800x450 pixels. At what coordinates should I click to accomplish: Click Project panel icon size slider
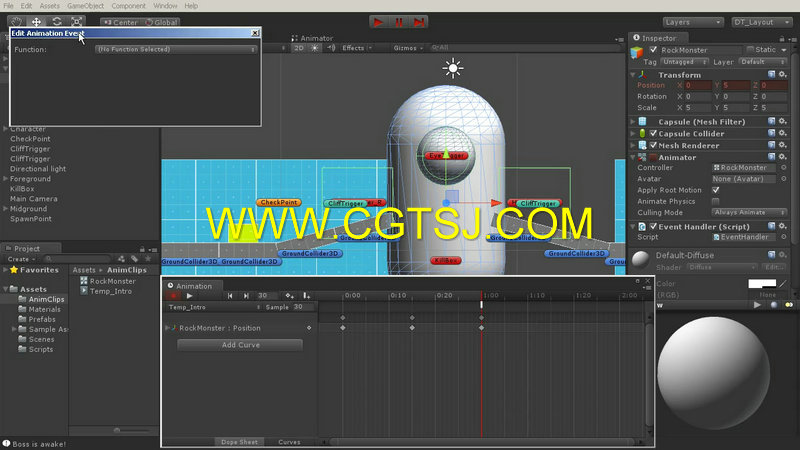tap(117, 431)
